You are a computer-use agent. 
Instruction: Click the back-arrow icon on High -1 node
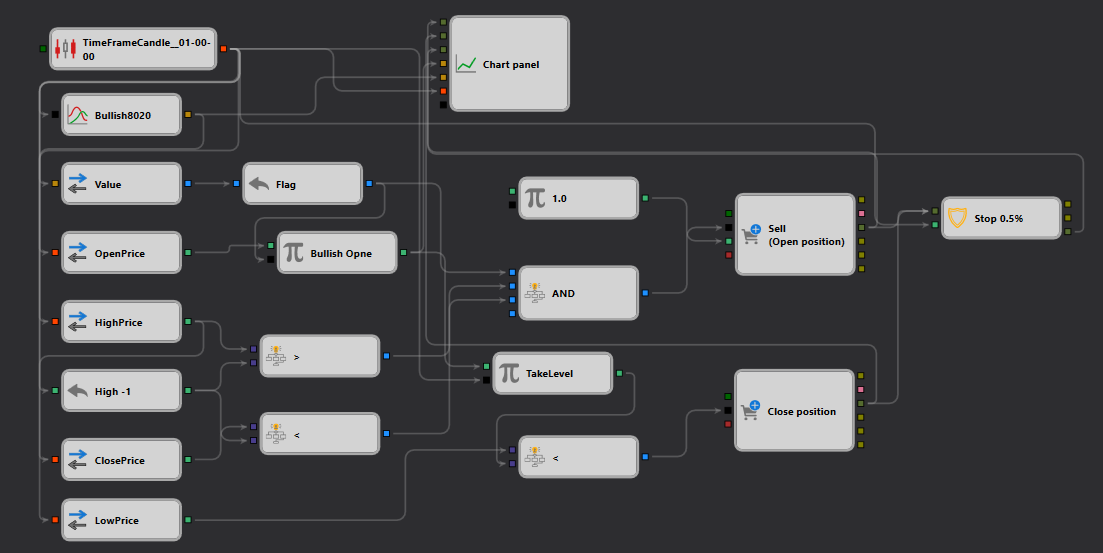(x=77, y=390)
